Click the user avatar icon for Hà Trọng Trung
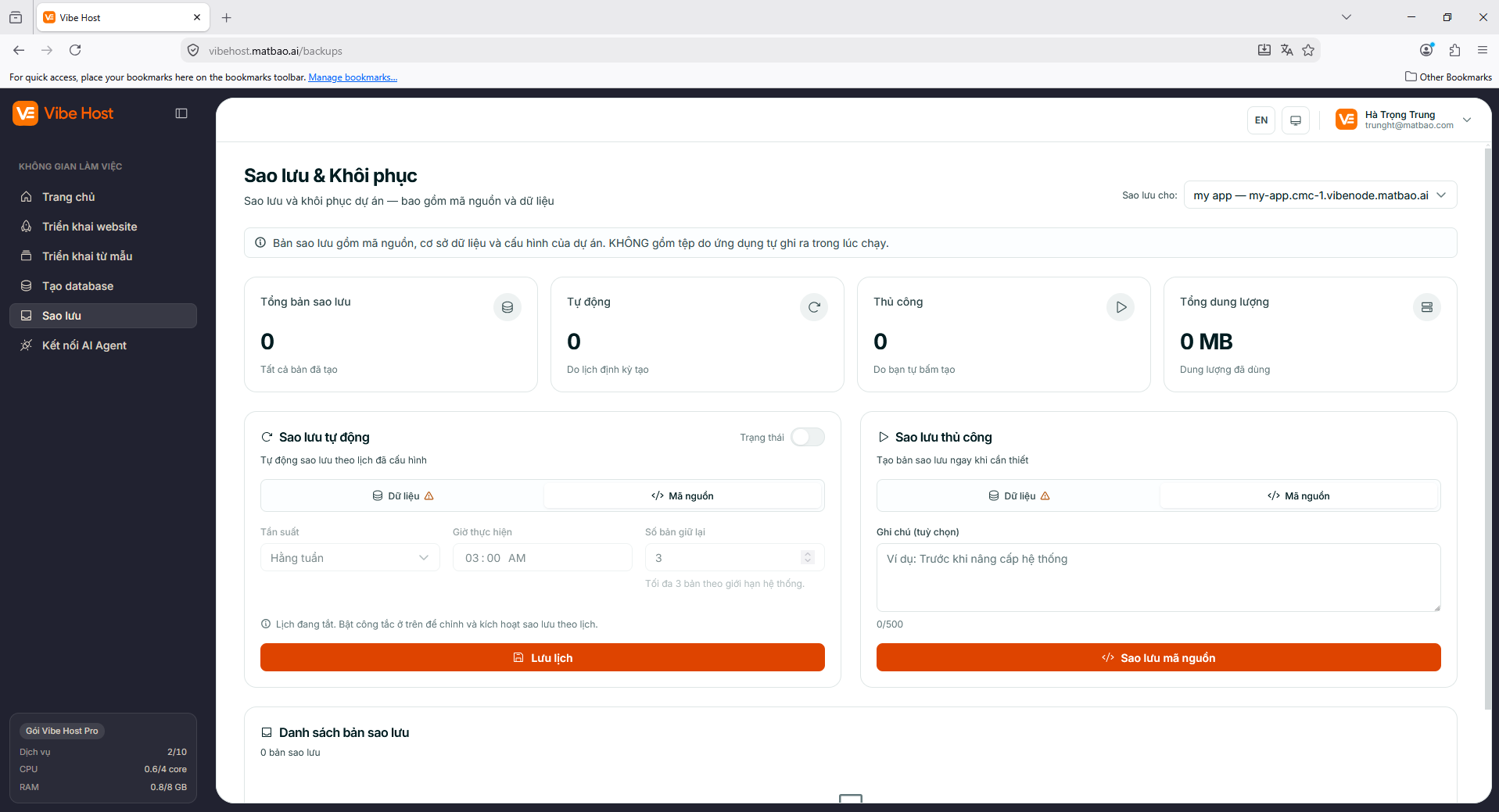Viewport: 1499px width, 812px height. 1347,120
